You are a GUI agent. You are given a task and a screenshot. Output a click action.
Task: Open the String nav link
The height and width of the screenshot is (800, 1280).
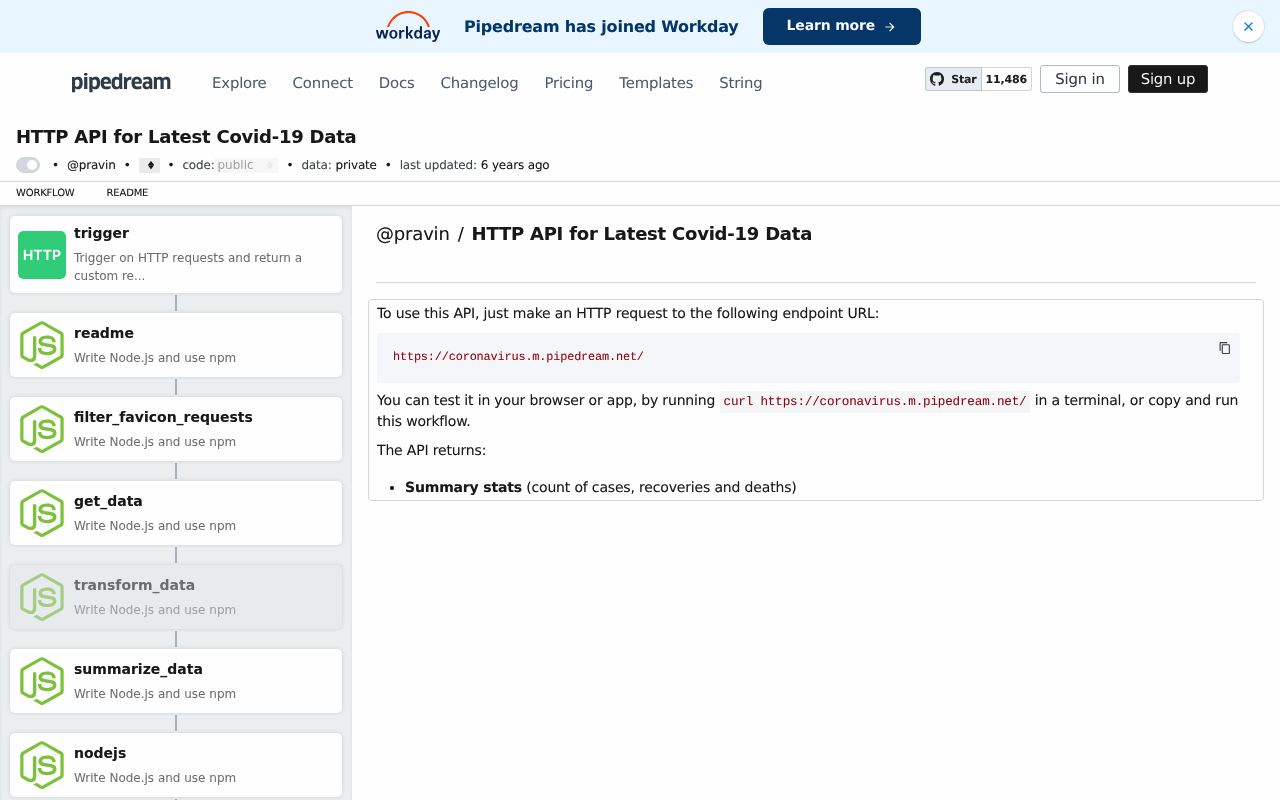[740, 83]
